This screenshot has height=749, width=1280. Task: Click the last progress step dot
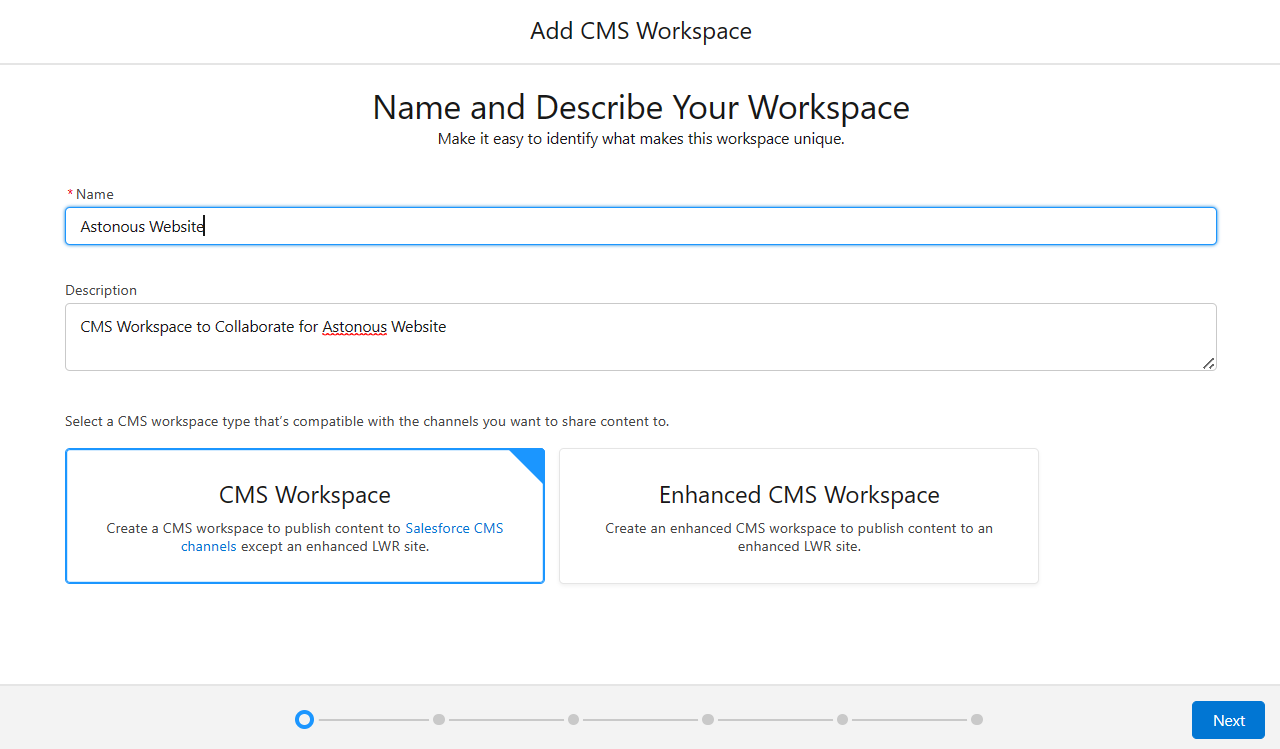[x=977, y=719]
